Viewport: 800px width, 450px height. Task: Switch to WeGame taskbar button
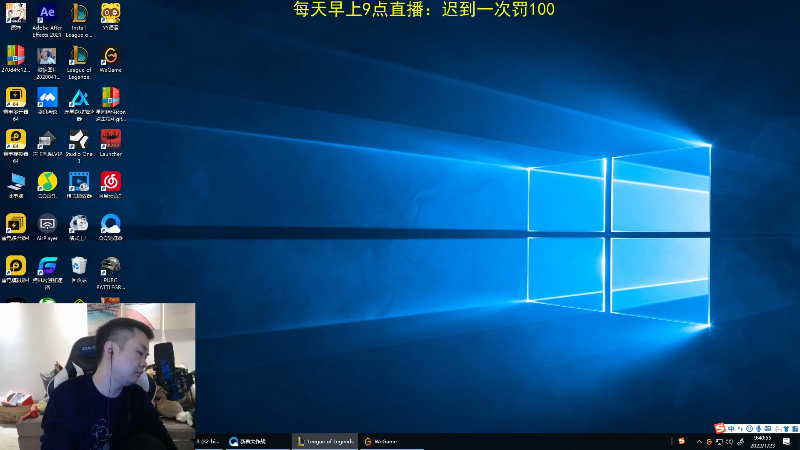(392, 441)
